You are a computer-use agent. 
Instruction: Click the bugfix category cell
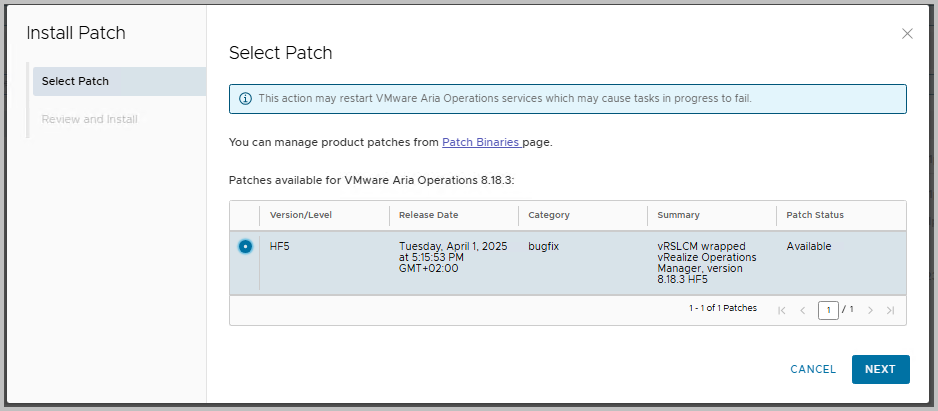(x=543, y=246)
